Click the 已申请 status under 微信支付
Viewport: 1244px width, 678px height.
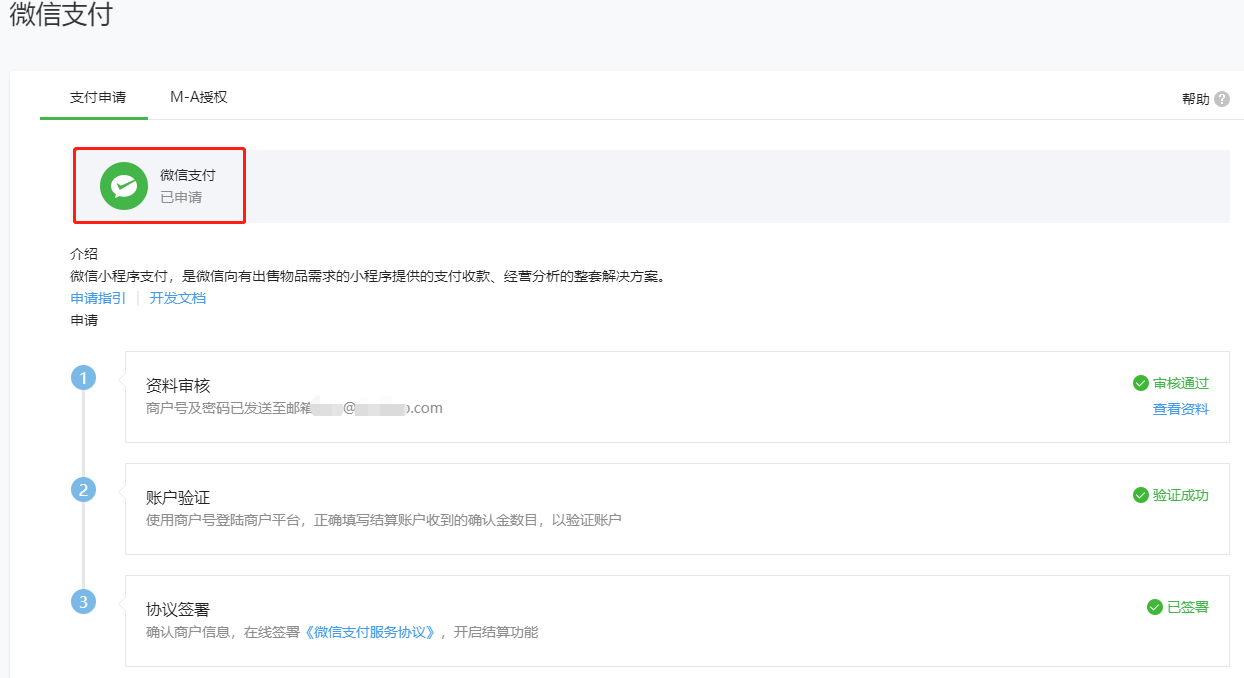pyautogui.click(x=181, y=197)
